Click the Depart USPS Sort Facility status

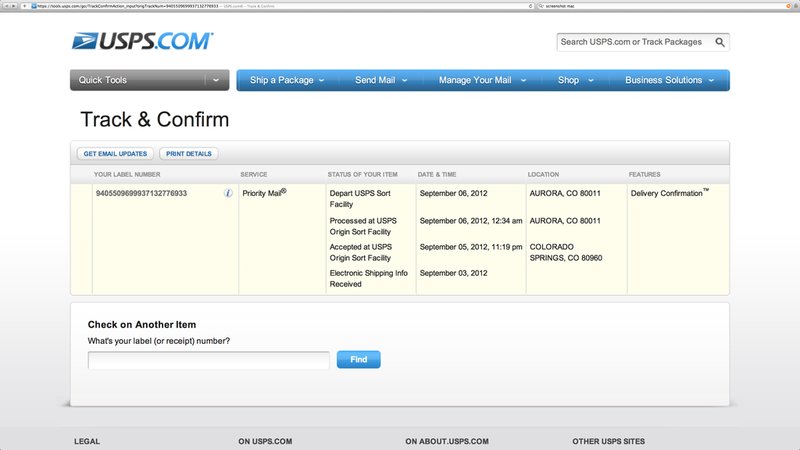click(x=360, y=198)
